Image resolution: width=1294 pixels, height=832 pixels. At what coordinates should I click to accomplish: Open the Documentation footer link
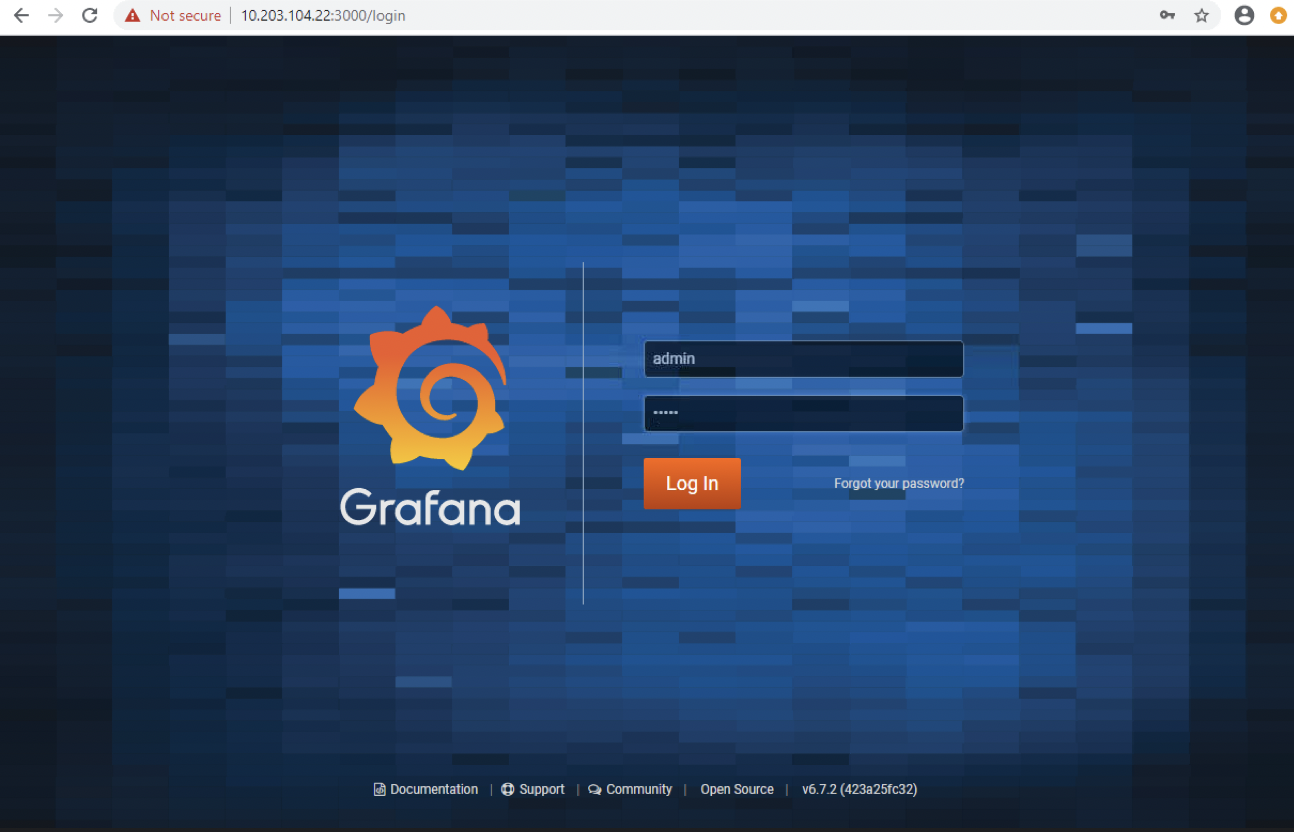pyautogui.click(x=434, y=790)
